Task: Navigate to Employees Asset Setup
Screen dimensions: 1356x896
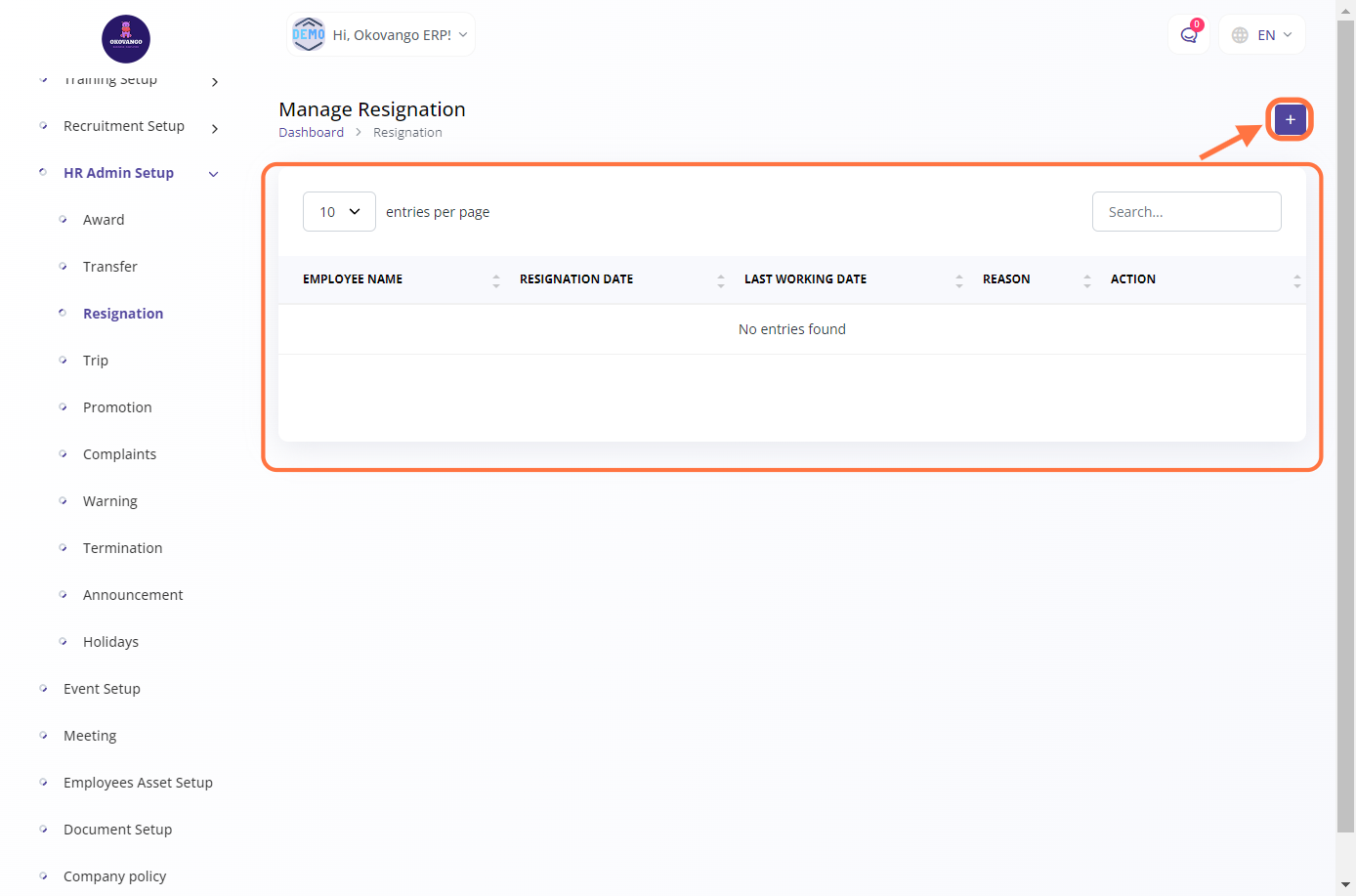Action: pyautogui.click(x=138, y=783)
